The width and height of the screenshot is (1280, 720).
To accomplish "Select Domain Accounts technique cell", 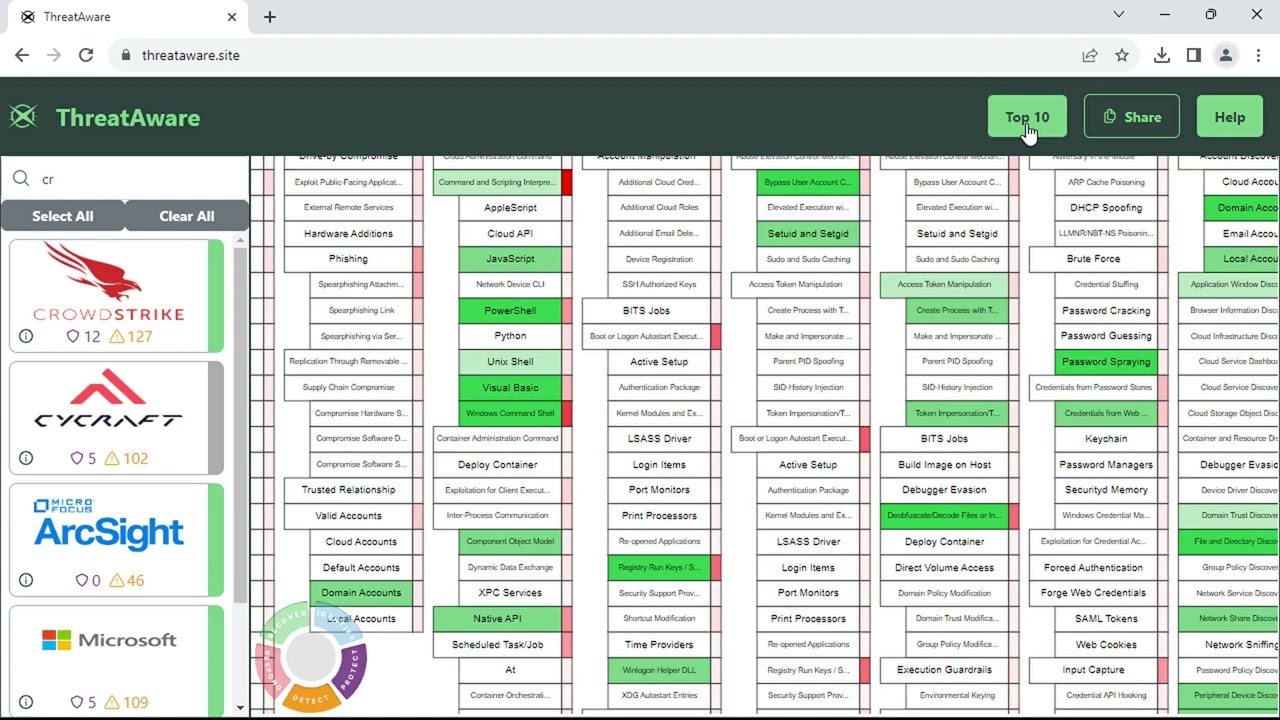I will point(361,592).
